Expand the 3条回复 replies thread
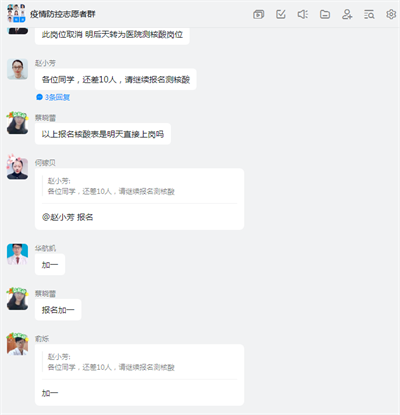This screenshot has height=415, width=400. [x=53, y=97]
